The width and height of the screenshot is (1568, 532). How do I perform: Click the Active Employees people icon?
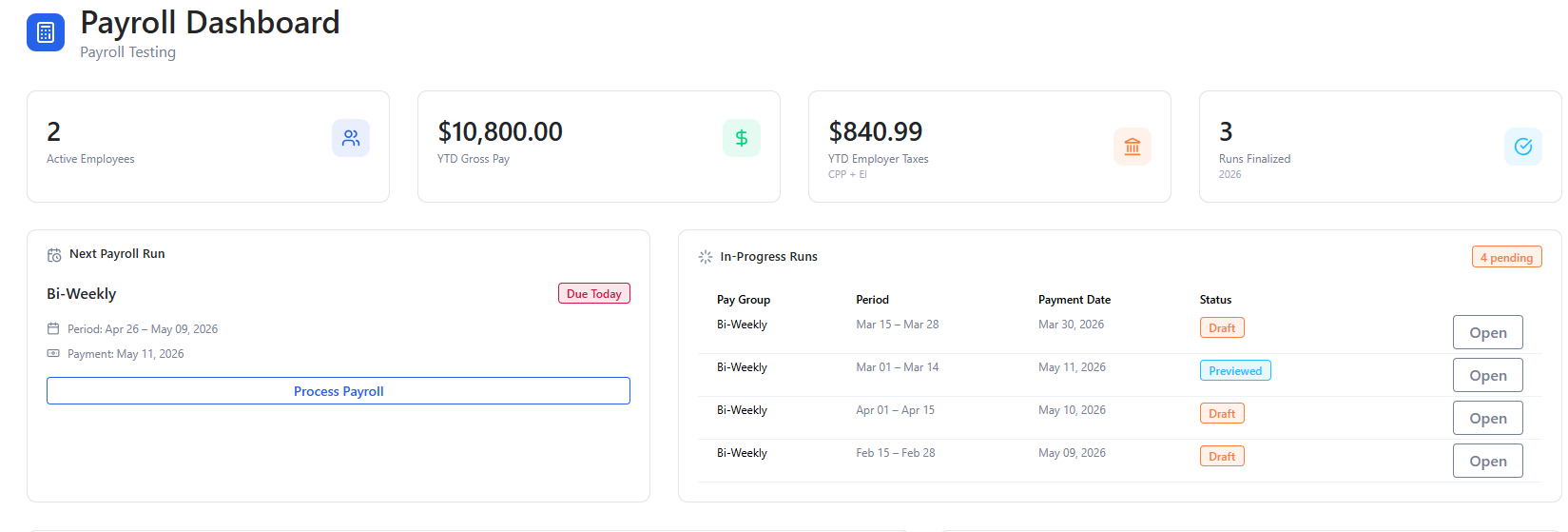click(351, 138)
